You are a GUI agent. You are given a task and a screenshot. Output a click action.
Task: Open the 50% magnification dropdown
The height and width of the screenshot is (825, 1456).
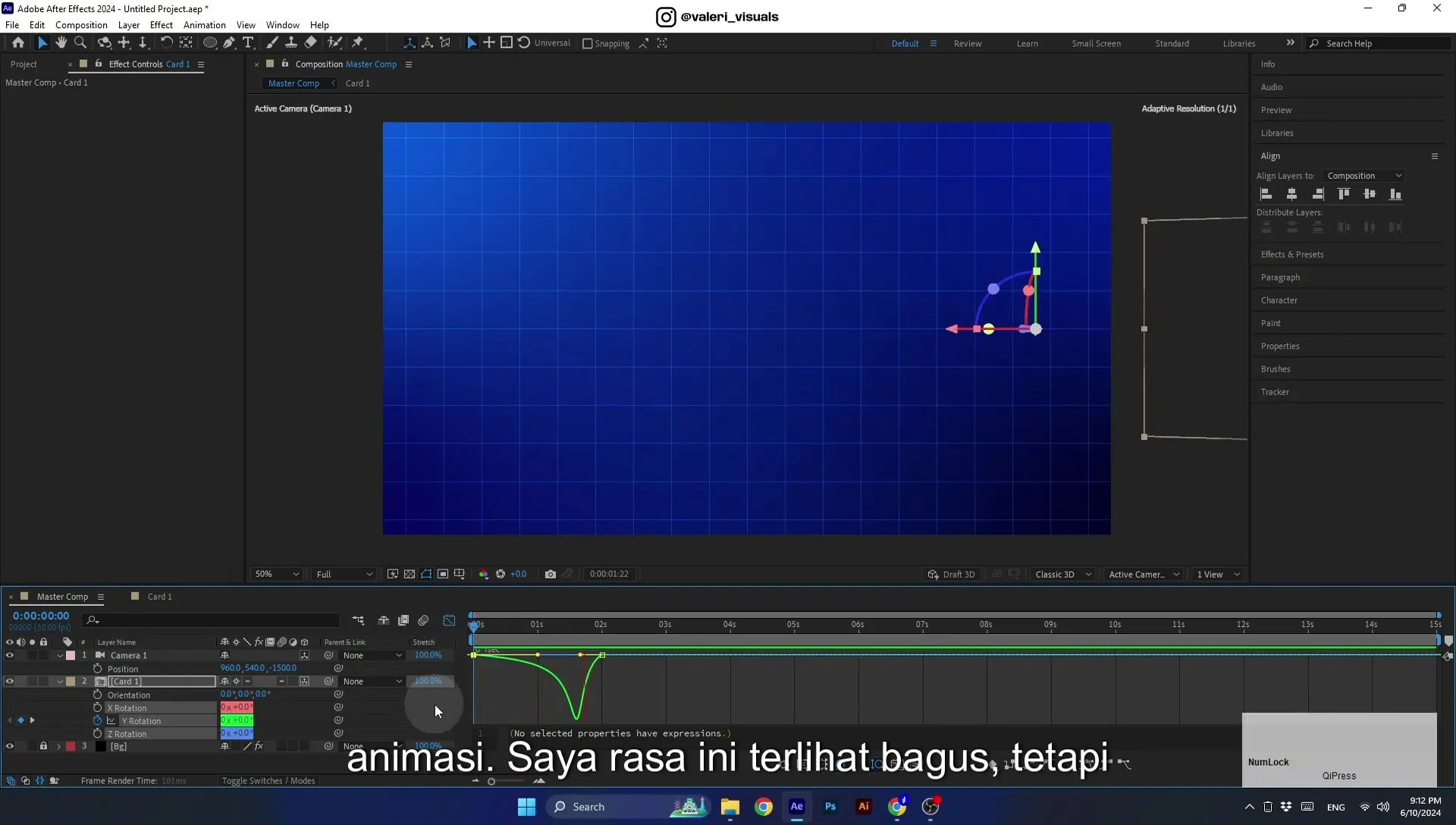pos(277,574)
